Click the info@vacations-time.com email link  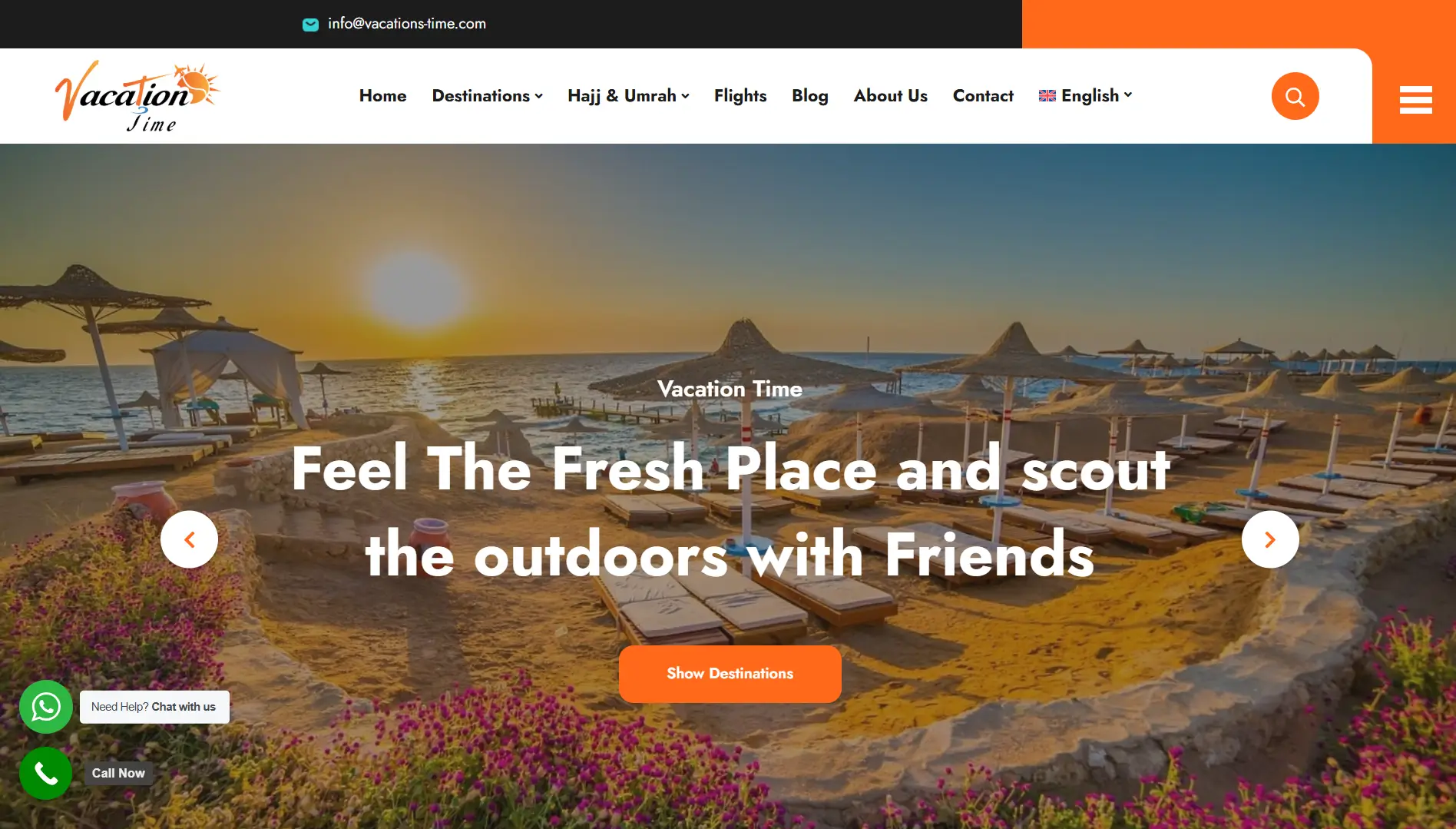tap(407, 24)
